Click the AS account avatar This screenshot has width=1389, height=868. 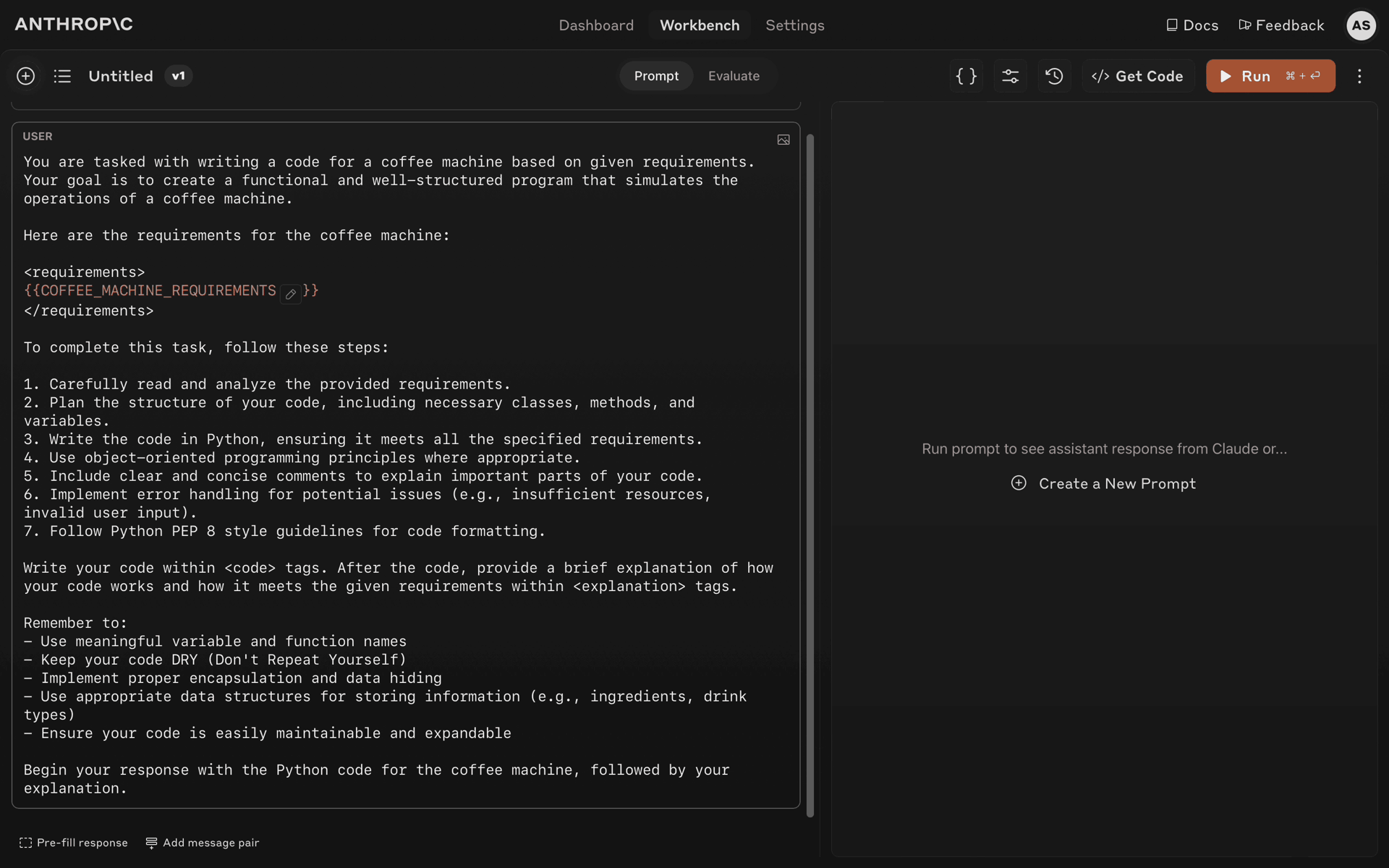1361,25
